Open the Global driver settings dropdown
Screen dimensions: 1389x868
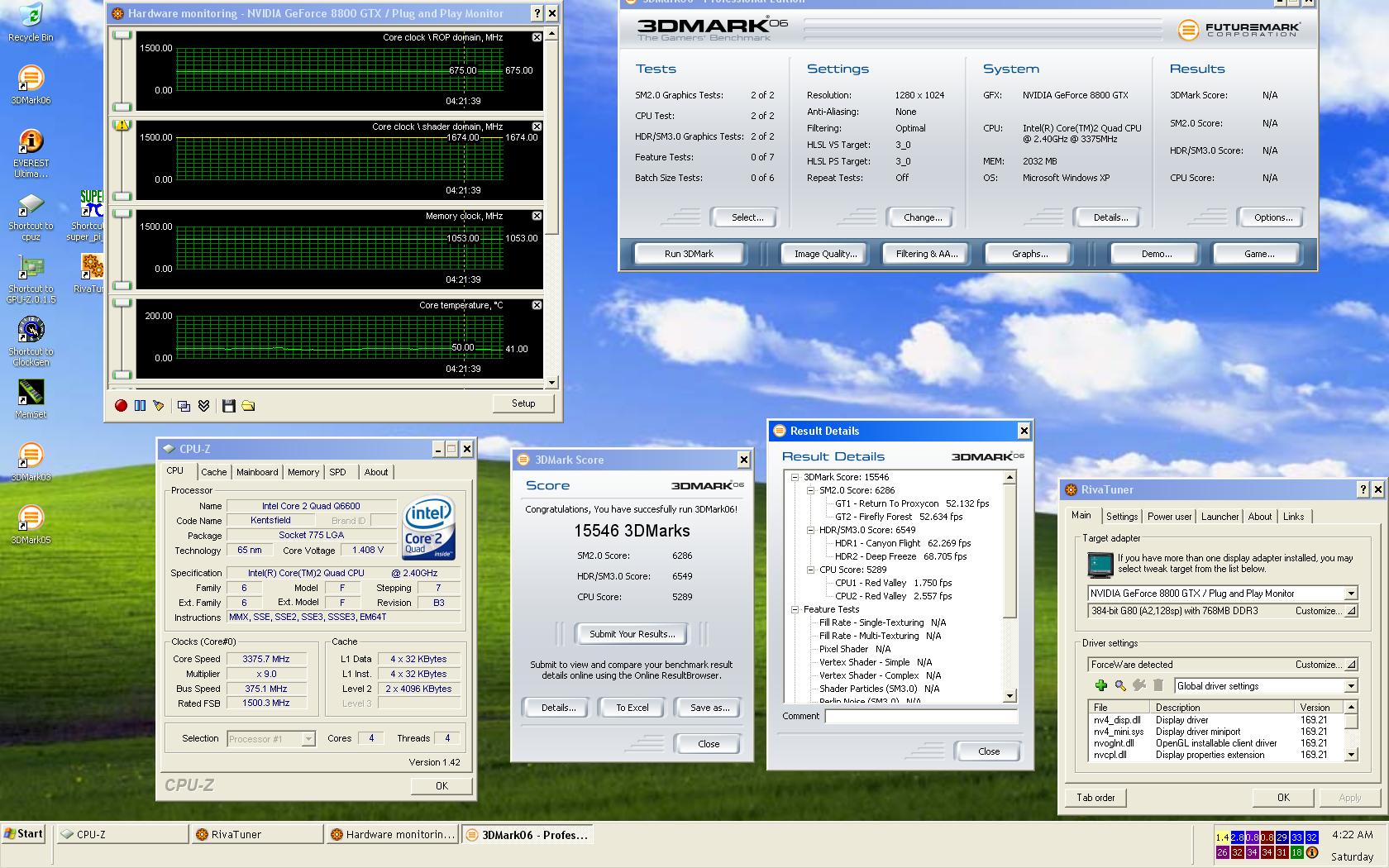[x=1350, y=686]
